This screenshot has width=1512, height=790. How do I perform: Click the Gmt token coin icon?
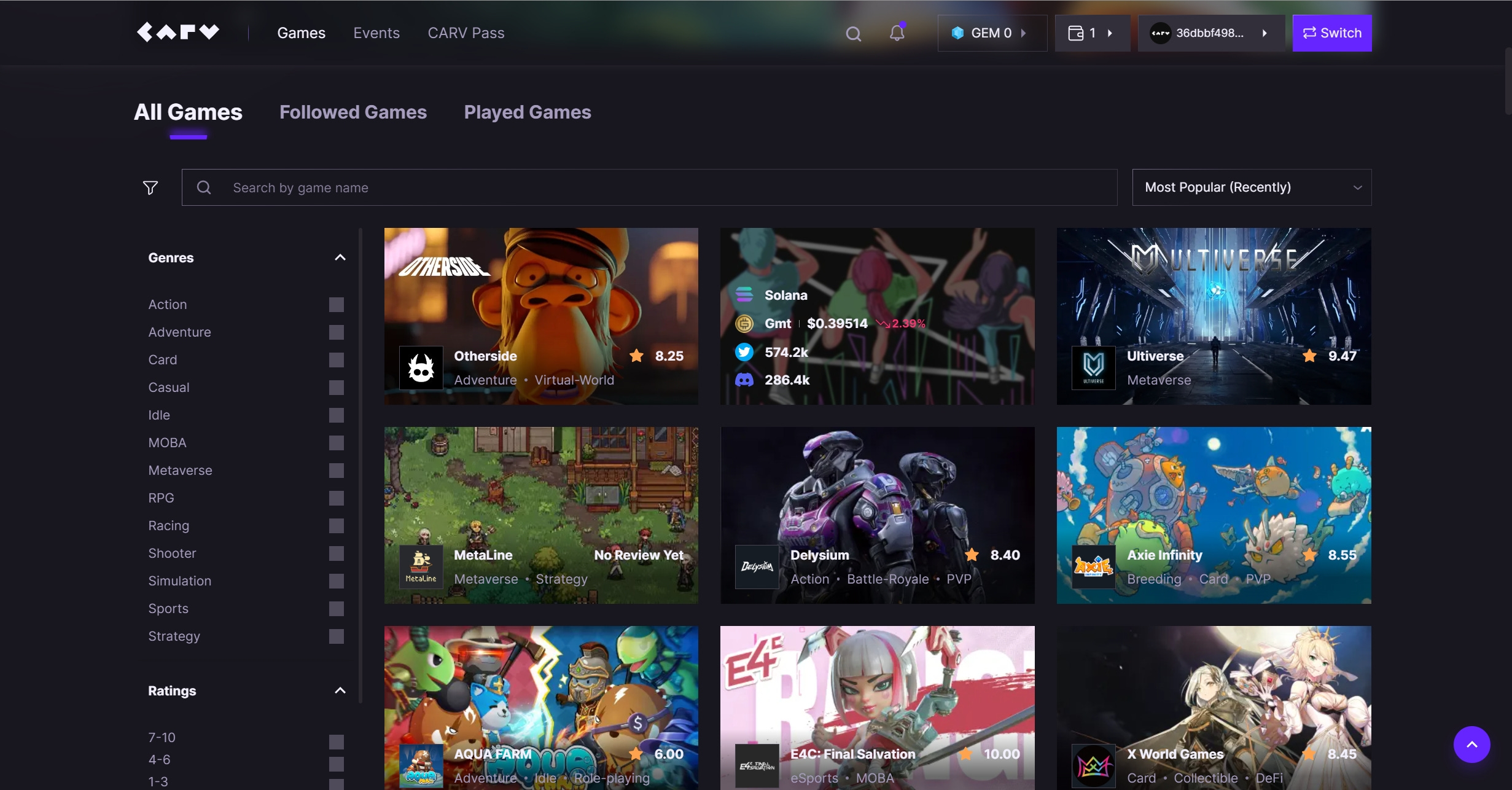coord(744,323)
